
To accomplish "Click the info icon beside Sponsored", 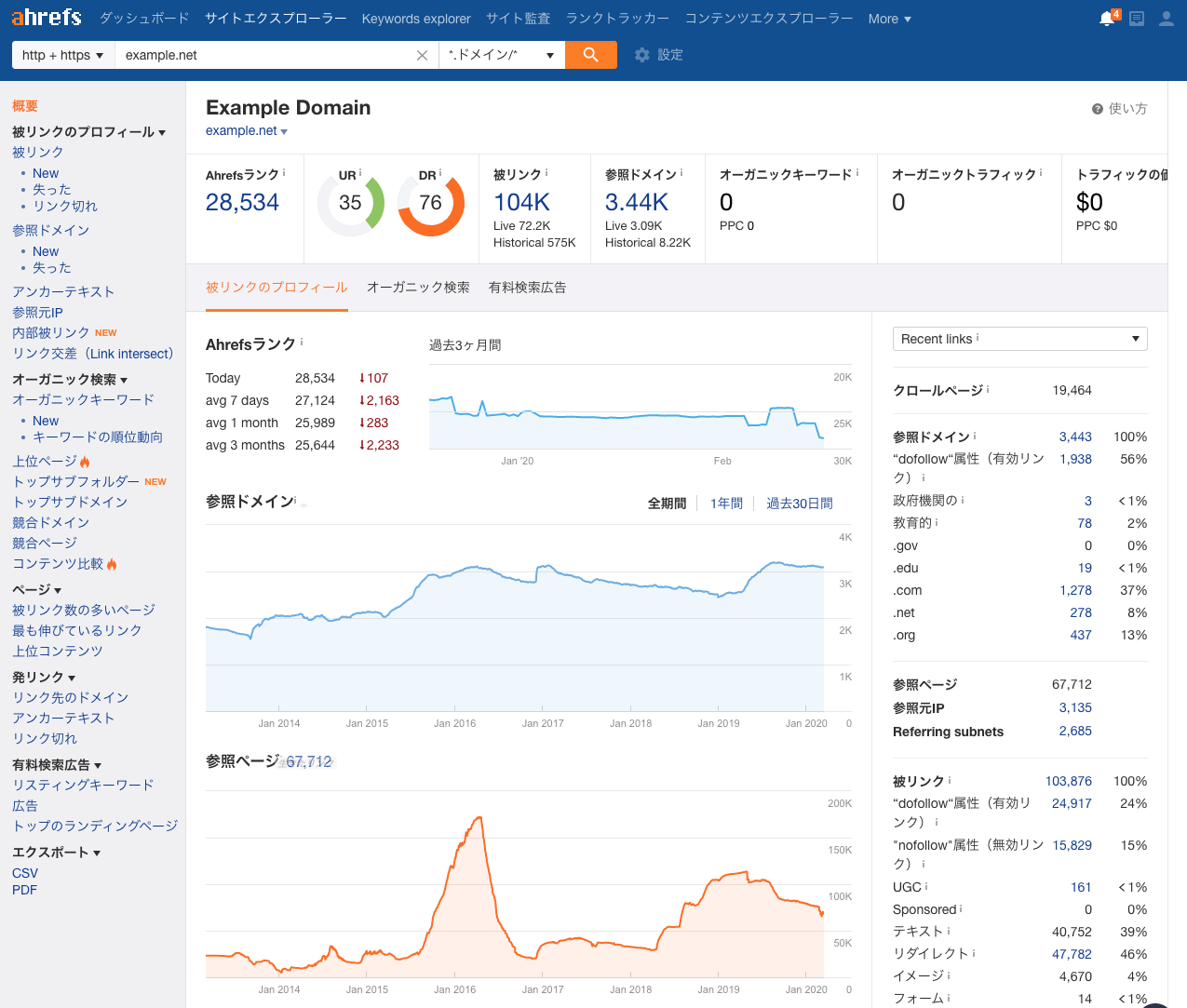I will click(x=961, y=908).
